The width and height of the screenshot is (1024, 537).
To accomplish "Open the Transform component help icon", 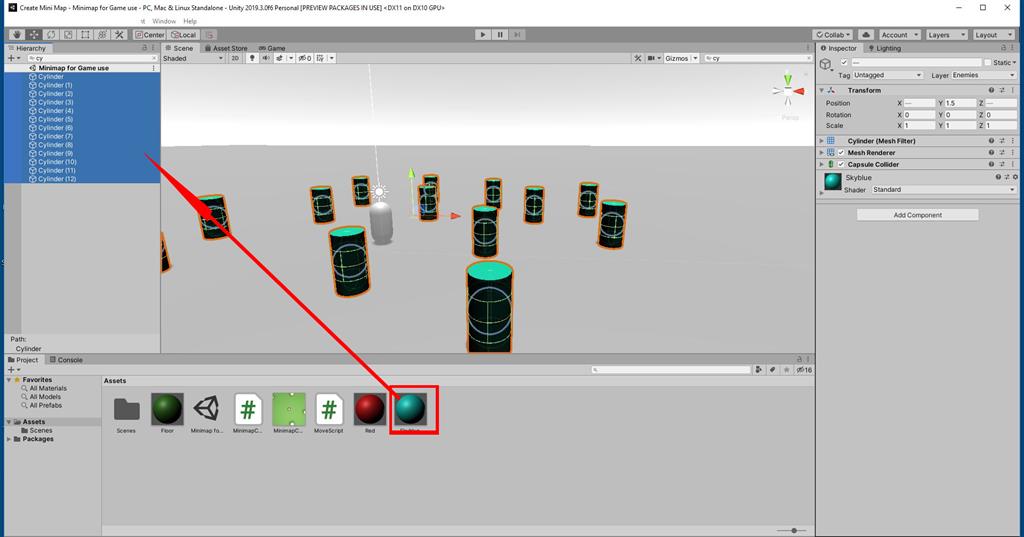I will pos(991,90).
